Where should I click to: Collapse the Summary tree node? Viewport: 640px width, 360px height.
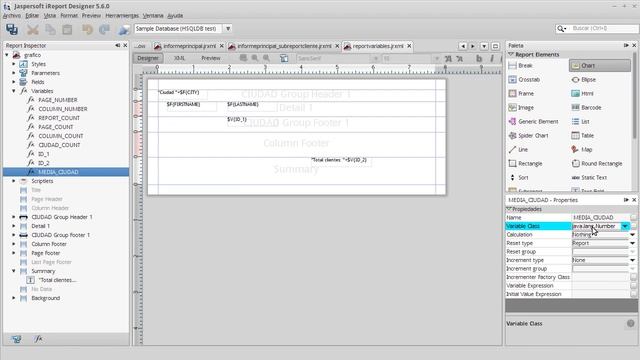pos(14,271)
